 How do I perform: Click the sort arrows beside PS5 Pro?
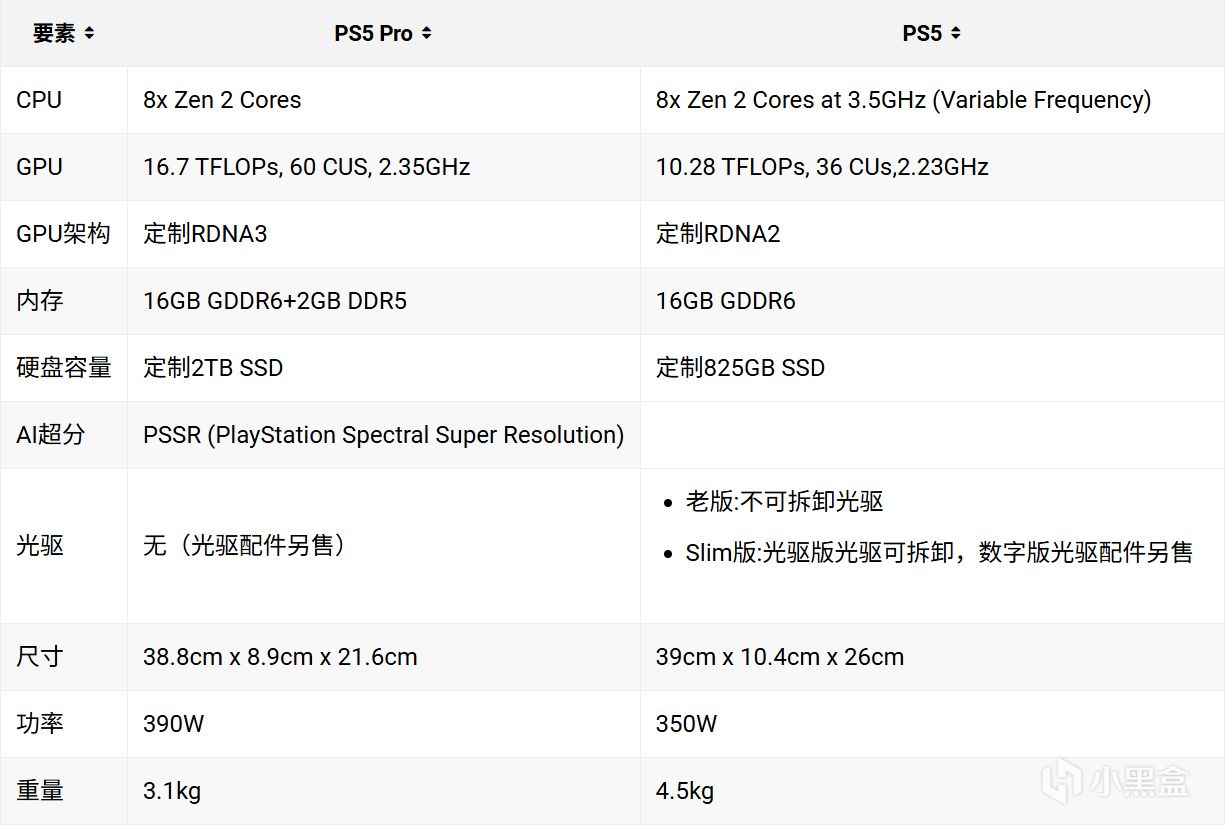tap(426, 34)
